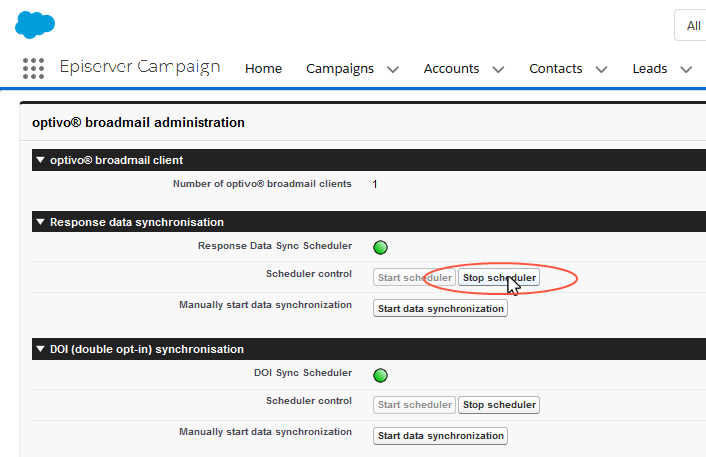Stop the Response data sync scheduler
Viewport: 706px width, 457px height.
click(499, 278)
